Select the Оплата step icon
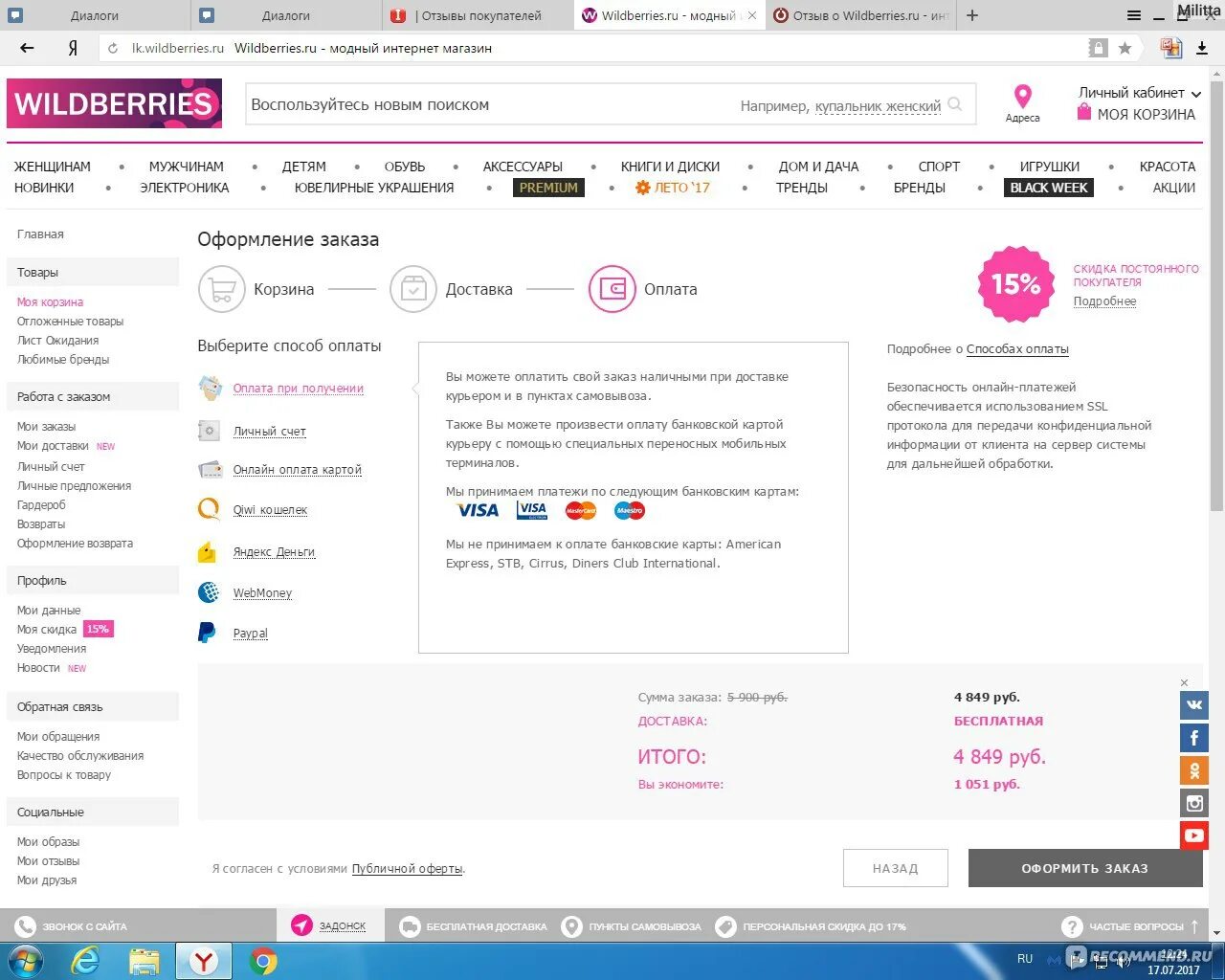This screenshot has height=980, width=1225. (612, 289)
